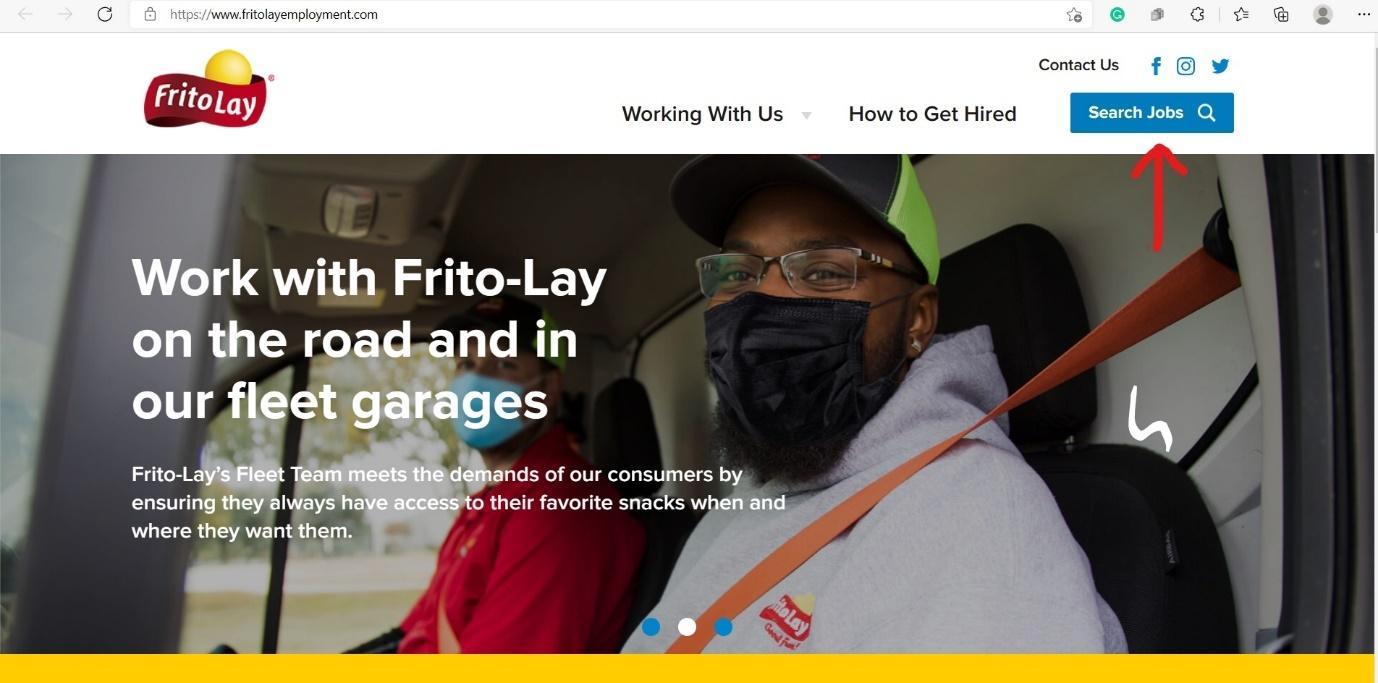Open browser Settings and more menu
Screen dimensions: 1378x683
[x=1364, y=14]
